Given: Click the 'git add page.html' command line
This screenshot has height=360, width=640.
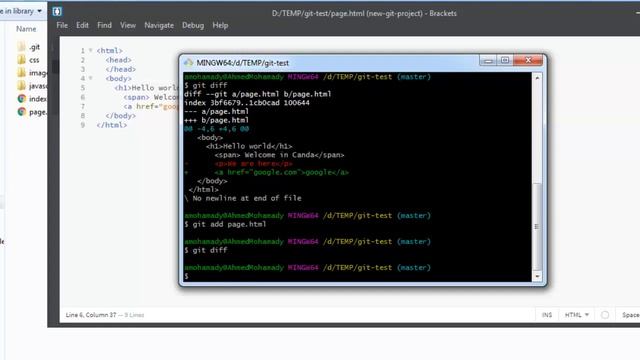Looking at the screenshot, I should [x=225, y=224].
